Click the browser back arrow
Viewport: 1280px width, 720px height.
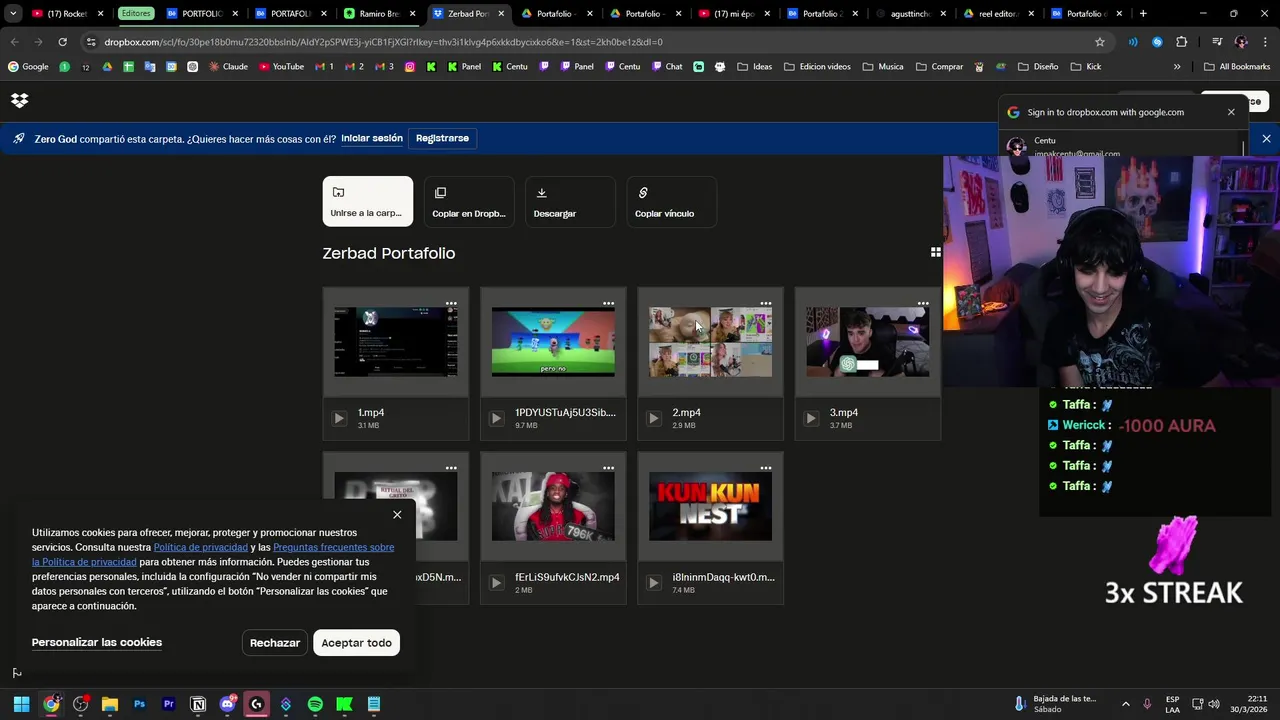coord(14,42)
